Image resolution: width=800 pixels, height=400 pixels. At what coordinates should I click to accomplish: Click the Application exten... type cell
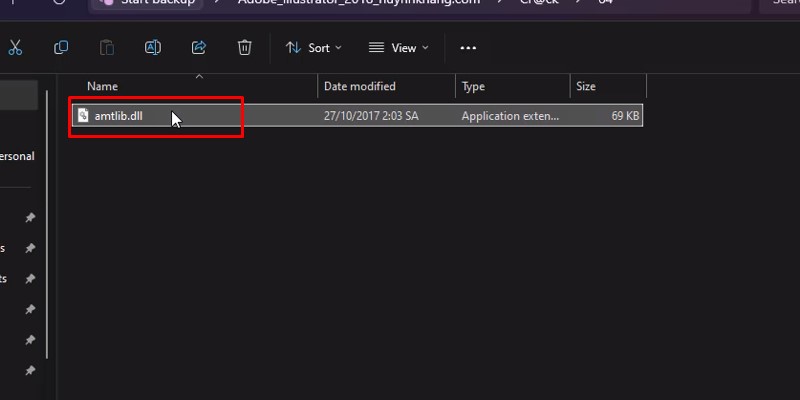510,116
